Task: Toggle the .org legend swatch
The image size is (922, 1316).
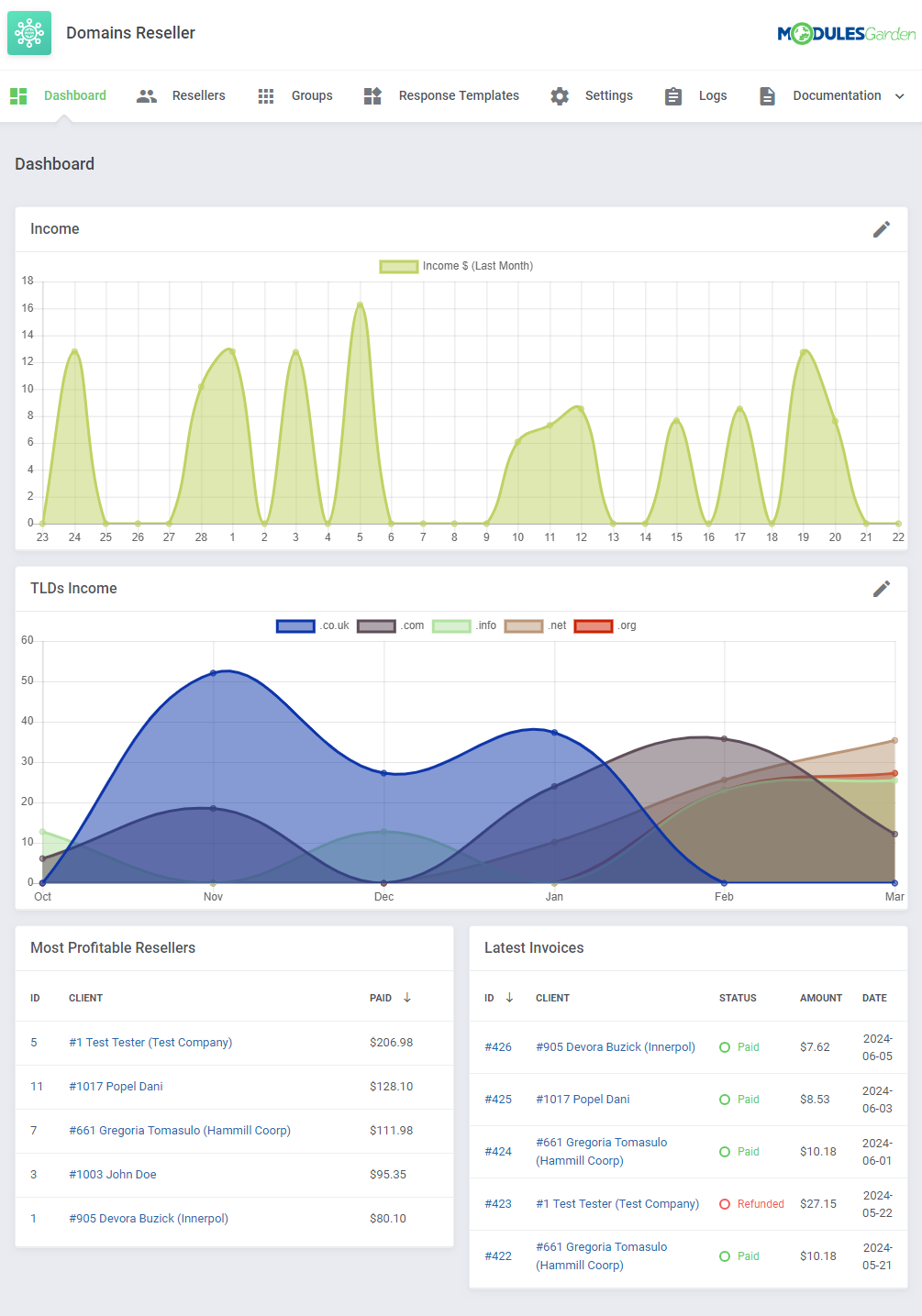Action: (594, 625)
